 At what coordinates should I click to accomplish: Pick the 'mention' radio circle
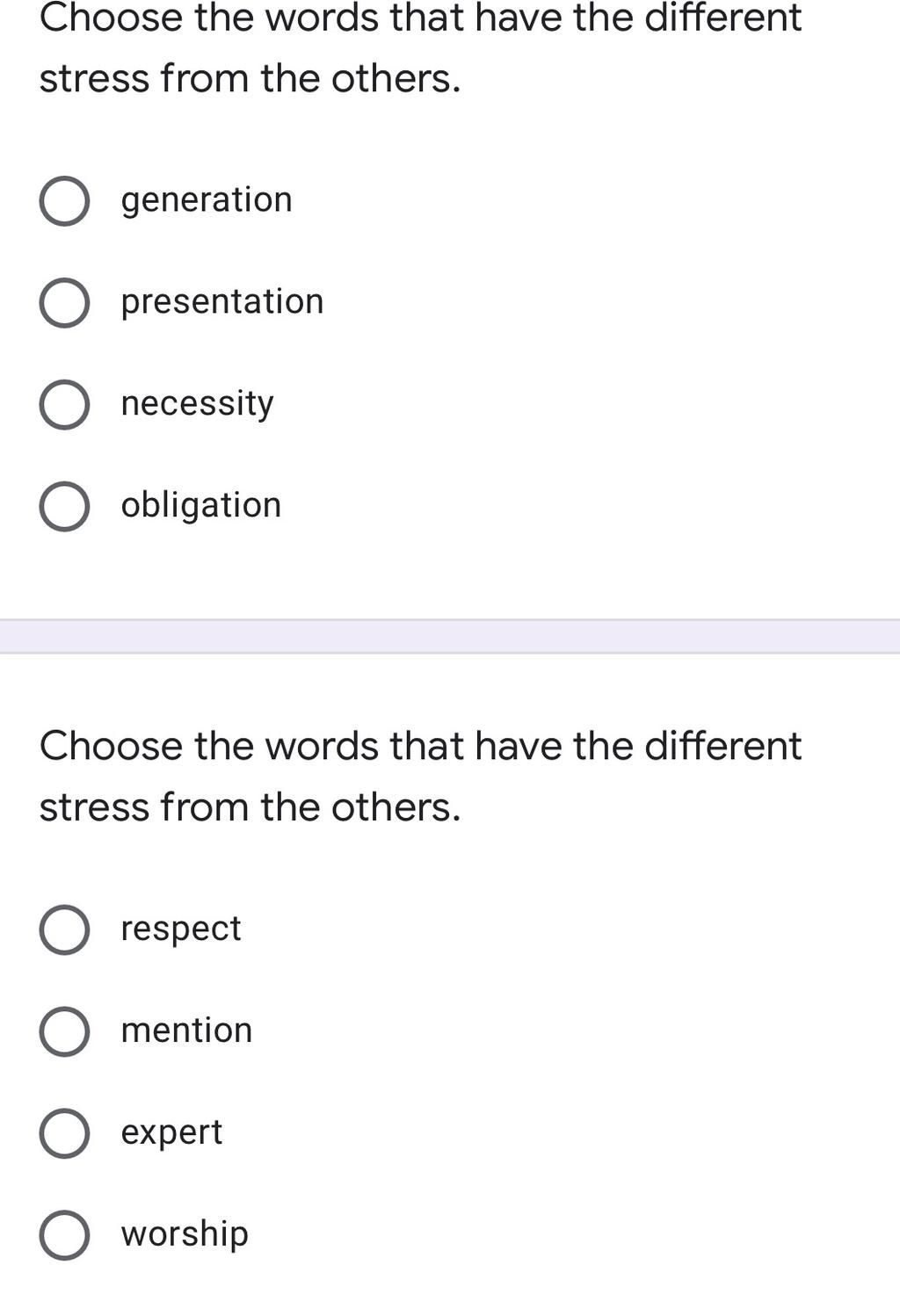(x=64, y=1031)
